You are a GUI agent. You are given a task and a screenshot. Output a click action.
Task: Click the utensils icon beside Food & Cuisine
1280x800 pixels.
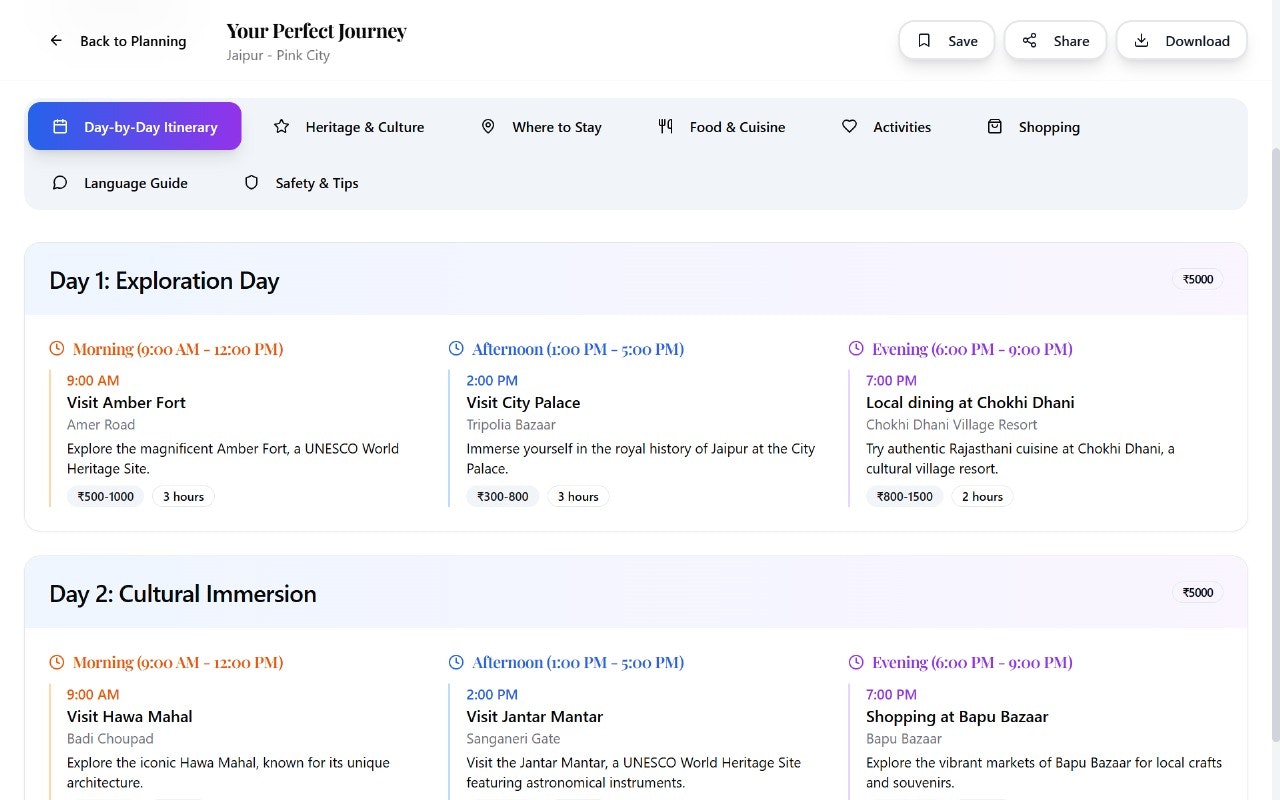[x=665, y=127]
